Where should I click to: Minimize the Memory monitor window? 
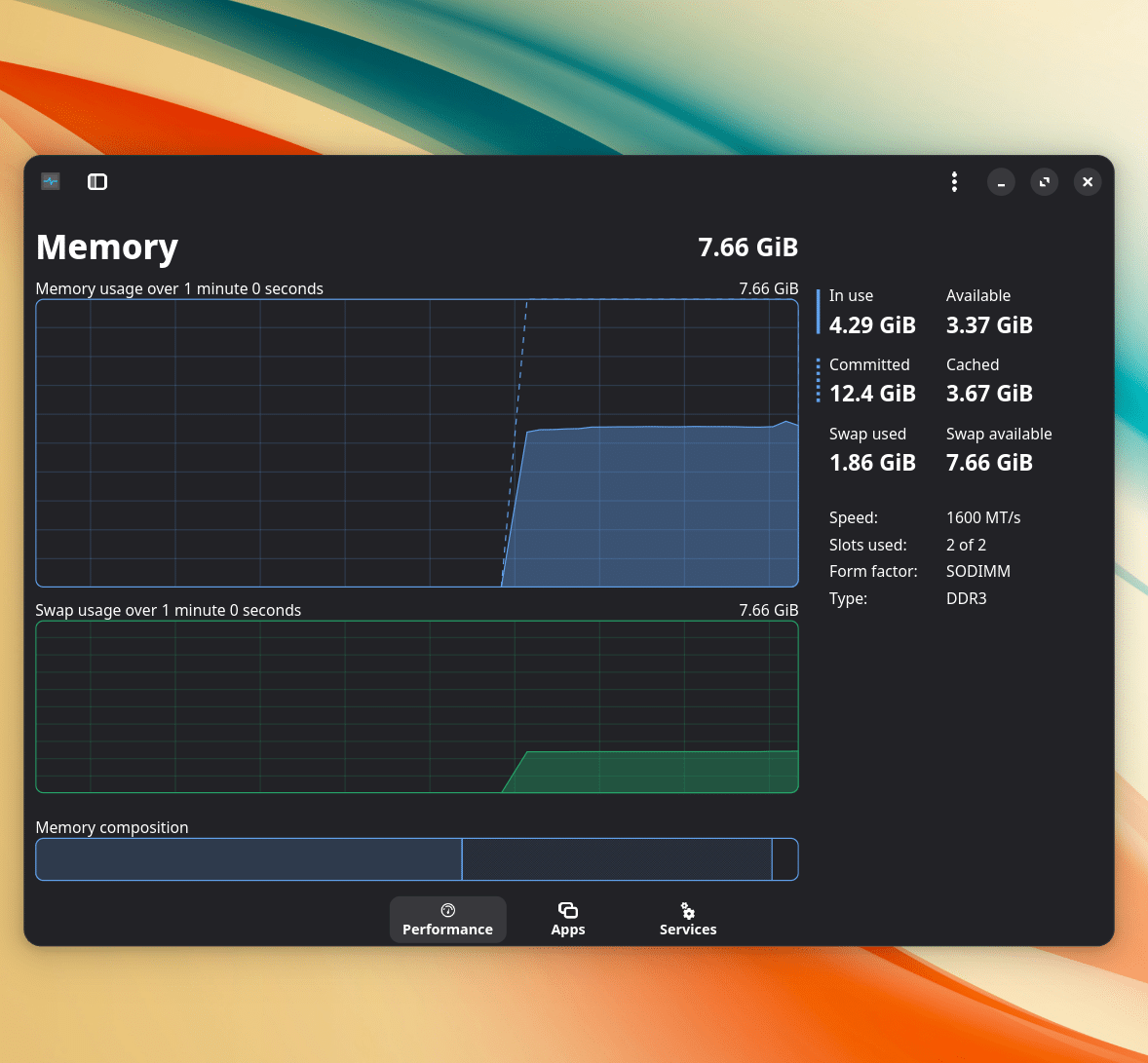[x=1001, y=182]
